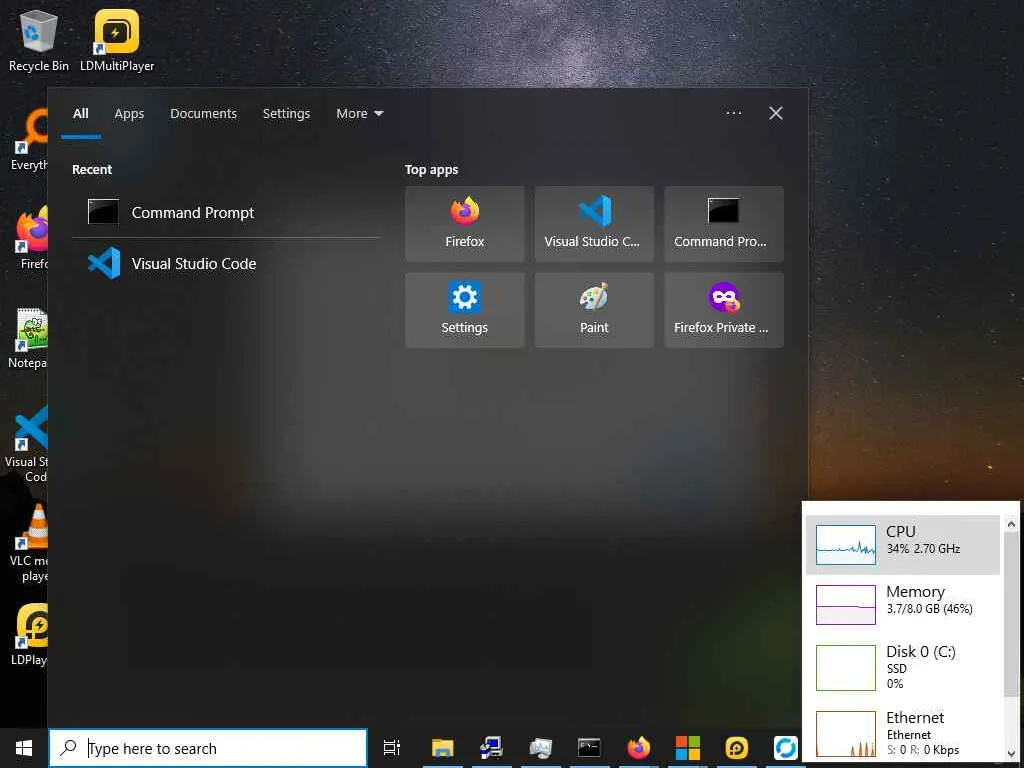Select the Firefox desktop shortcut
Screen dimensions: 1024x768
[31, 238]
